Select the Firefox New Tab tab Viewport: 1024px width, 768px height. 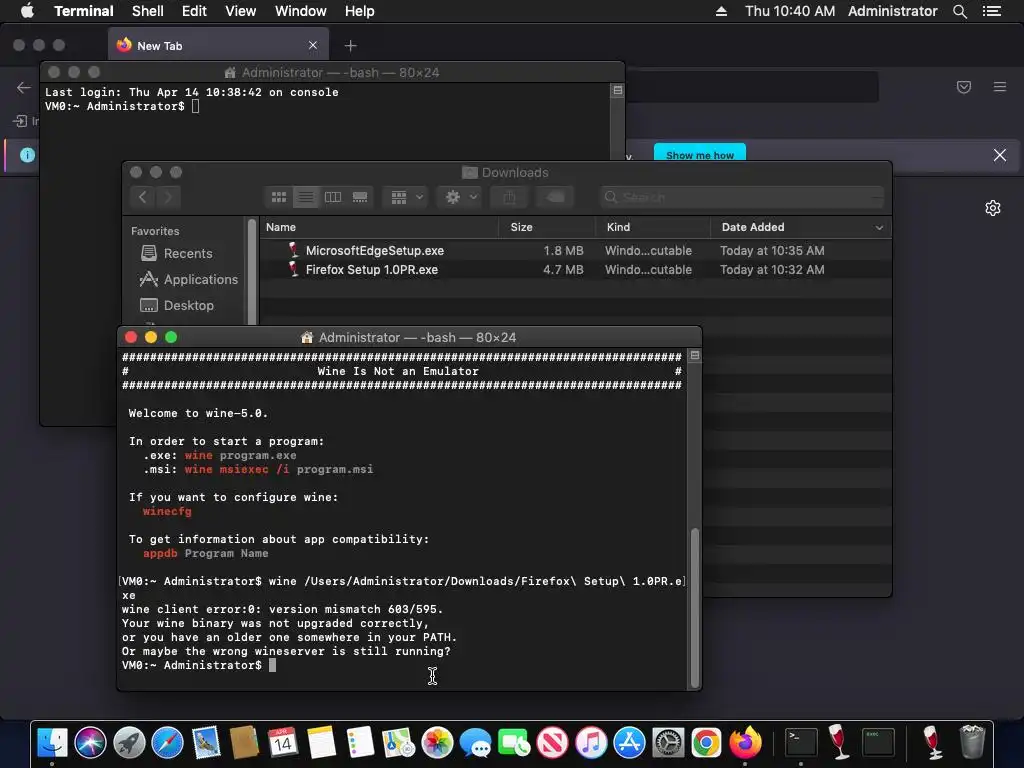pyautogui.click(x=218, y=46)
